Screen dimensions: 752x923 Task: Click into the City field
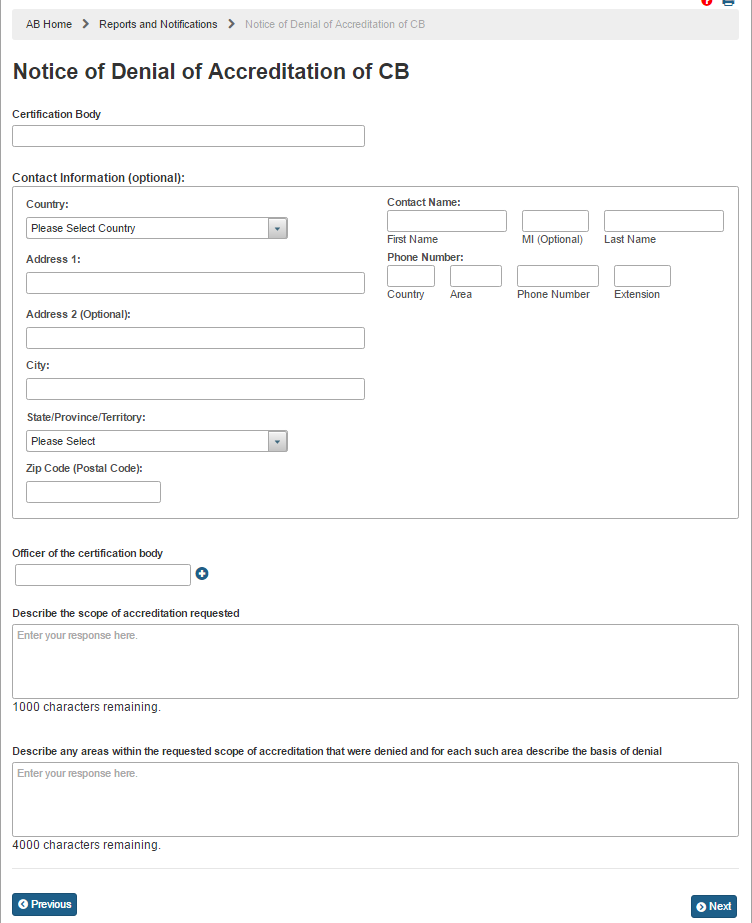195,389
